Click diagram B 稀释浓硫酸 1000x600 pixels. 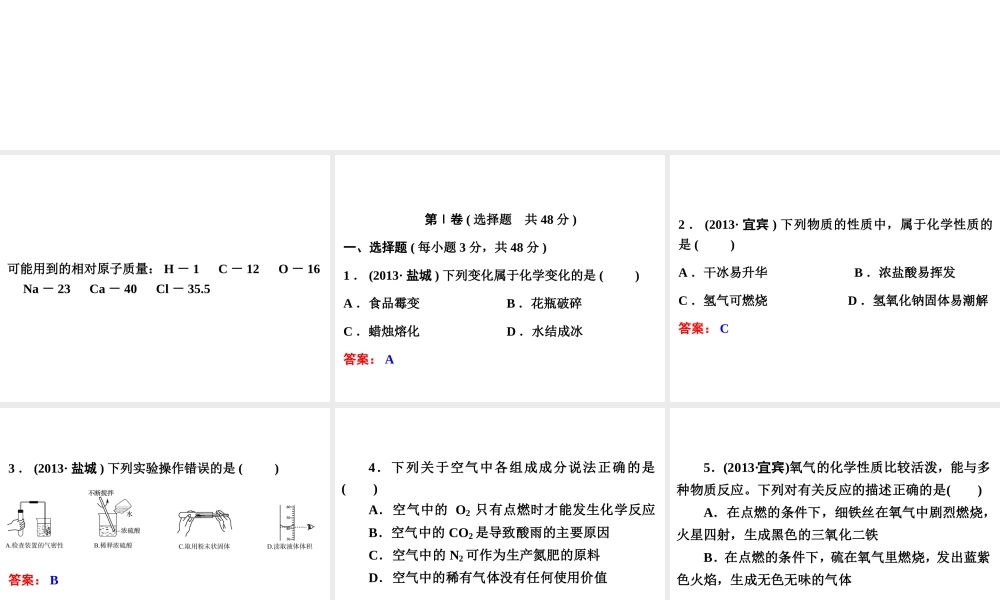click(x=115, y=520)
